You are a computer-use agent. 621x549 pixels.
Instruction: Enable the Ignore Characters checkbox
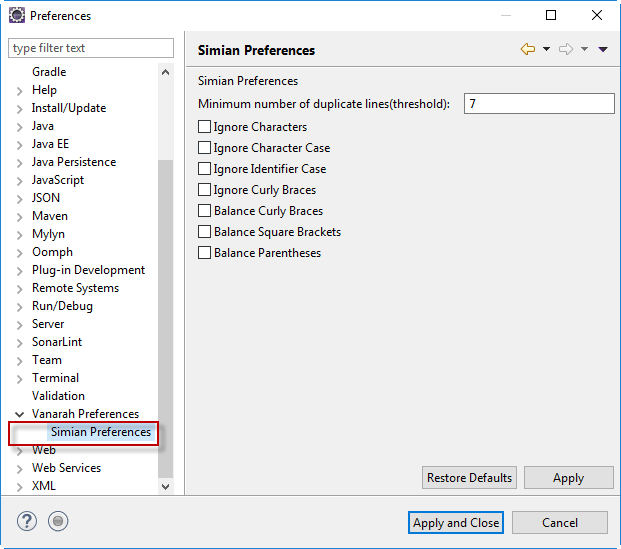(205, 127)
